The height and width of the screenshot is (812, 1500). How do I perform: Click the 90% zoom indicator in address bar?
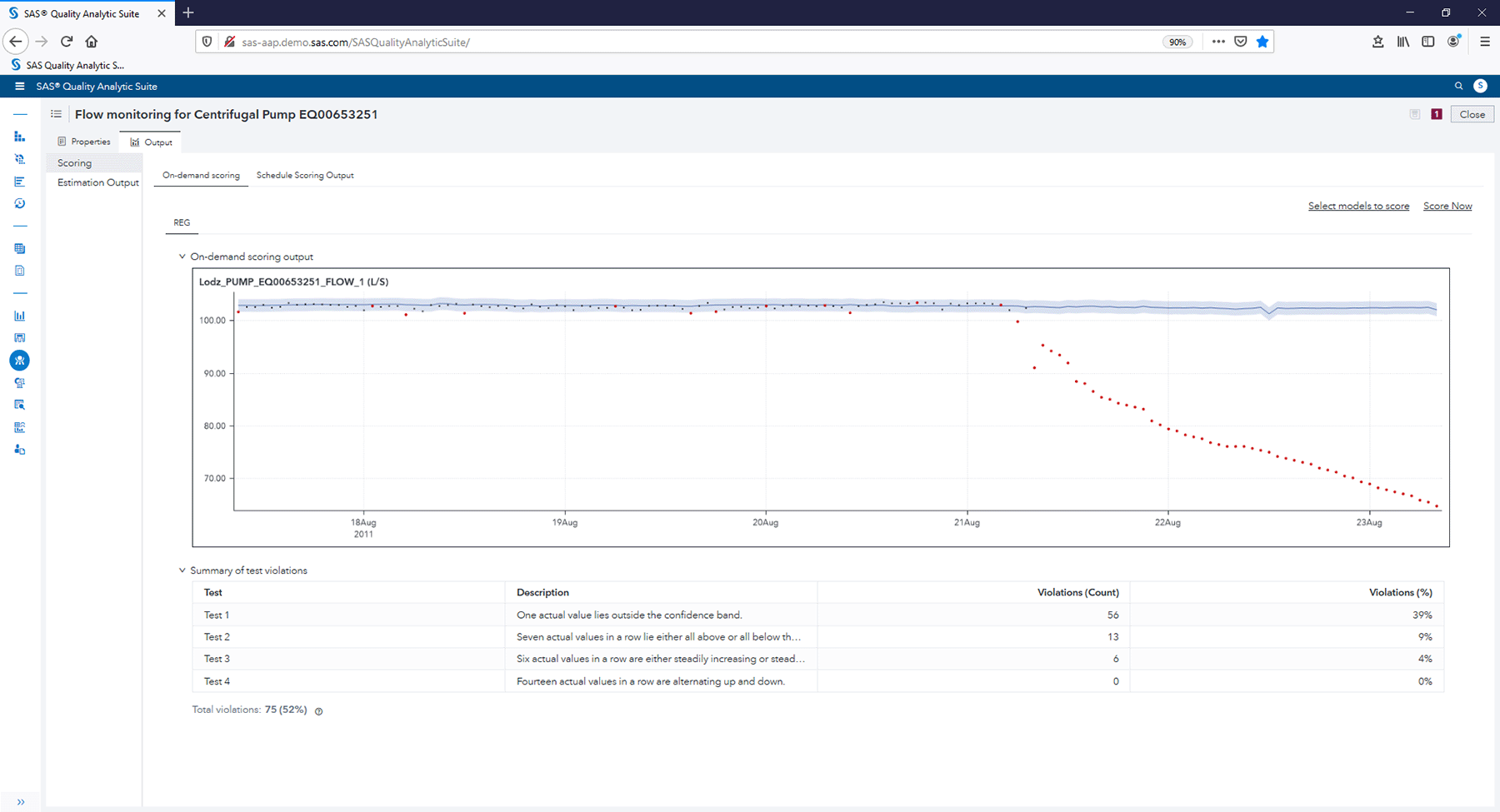tap(1177, 42)
